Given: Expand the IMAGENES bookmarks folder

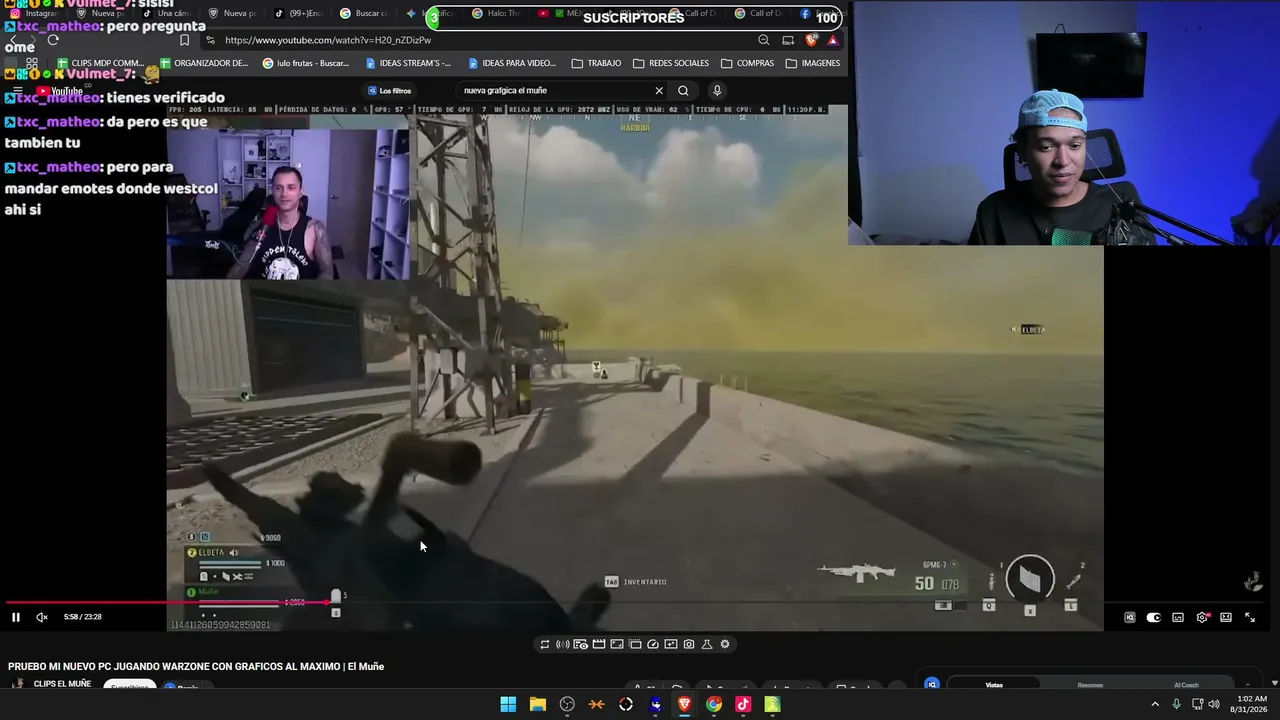Looking at the screenshot, I should pos(813,63).
